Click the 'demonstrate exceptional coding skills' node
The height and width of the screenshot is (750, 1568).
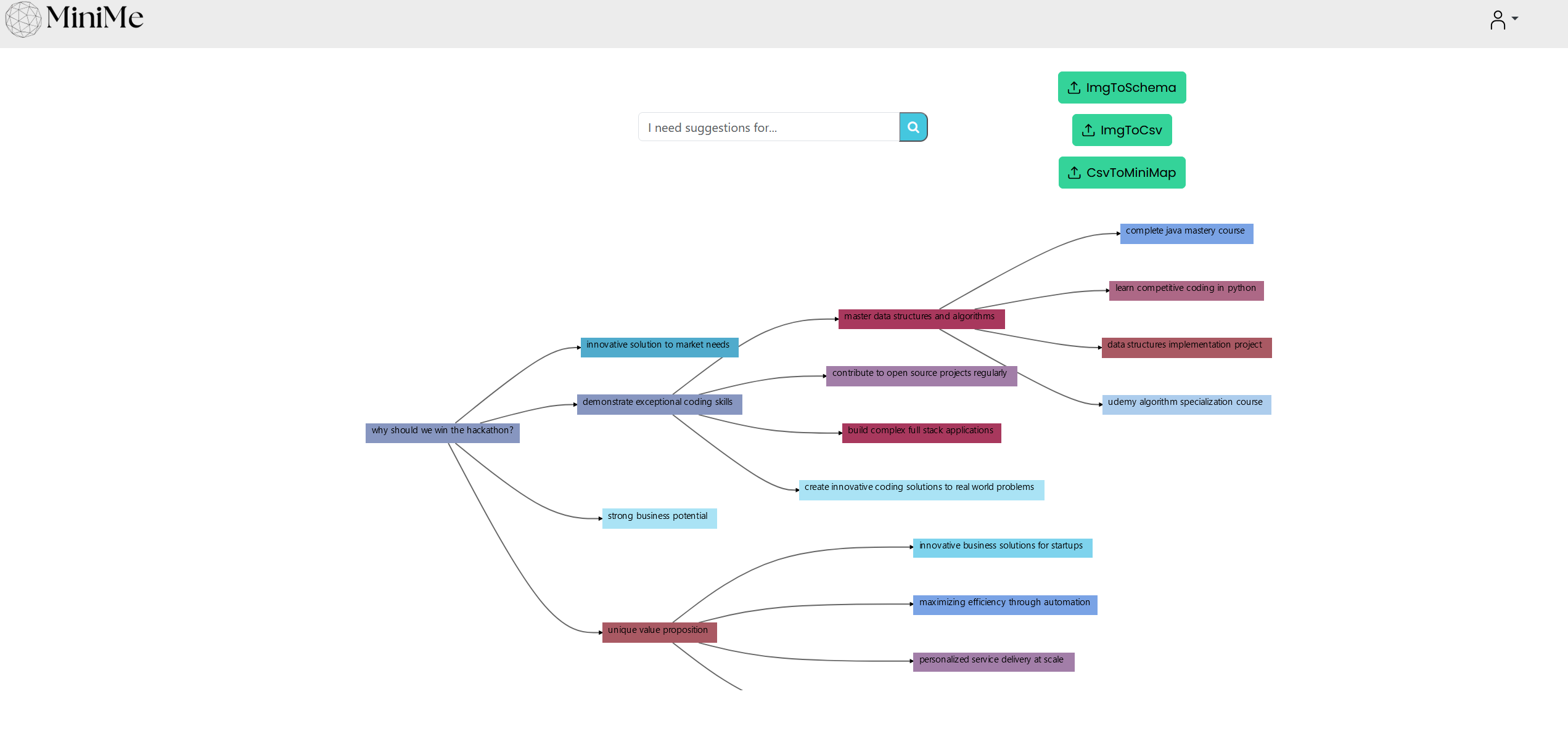pos(659,404)
